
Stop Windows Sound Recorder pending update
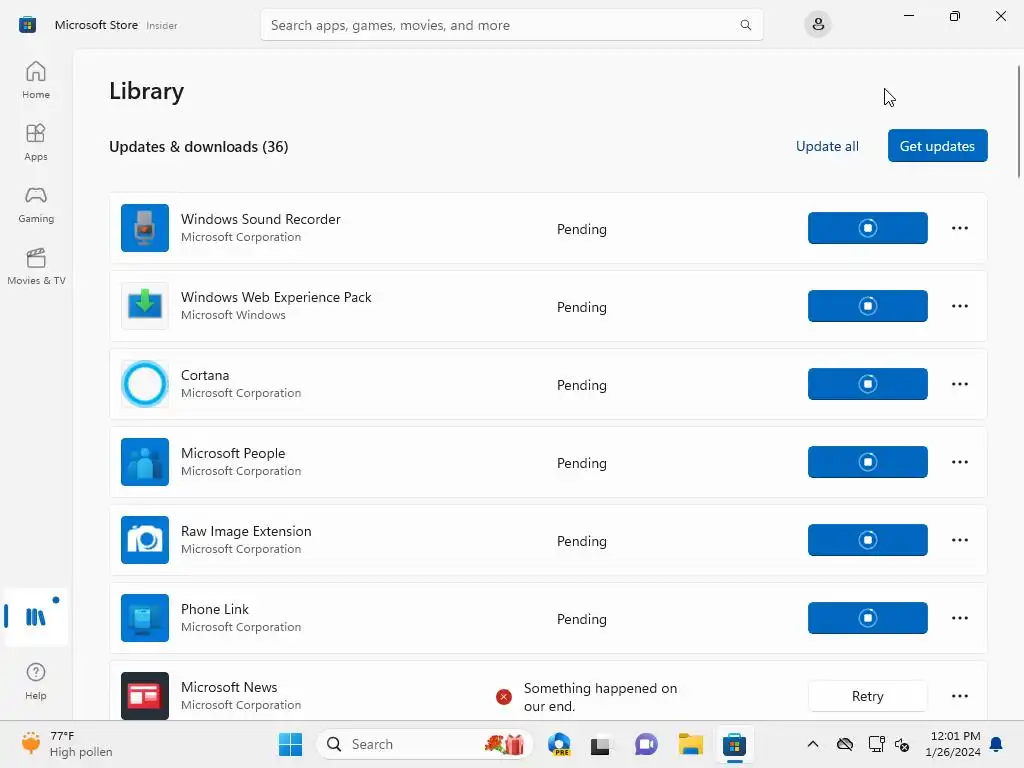pyautogui.click(x=867, y=228)
